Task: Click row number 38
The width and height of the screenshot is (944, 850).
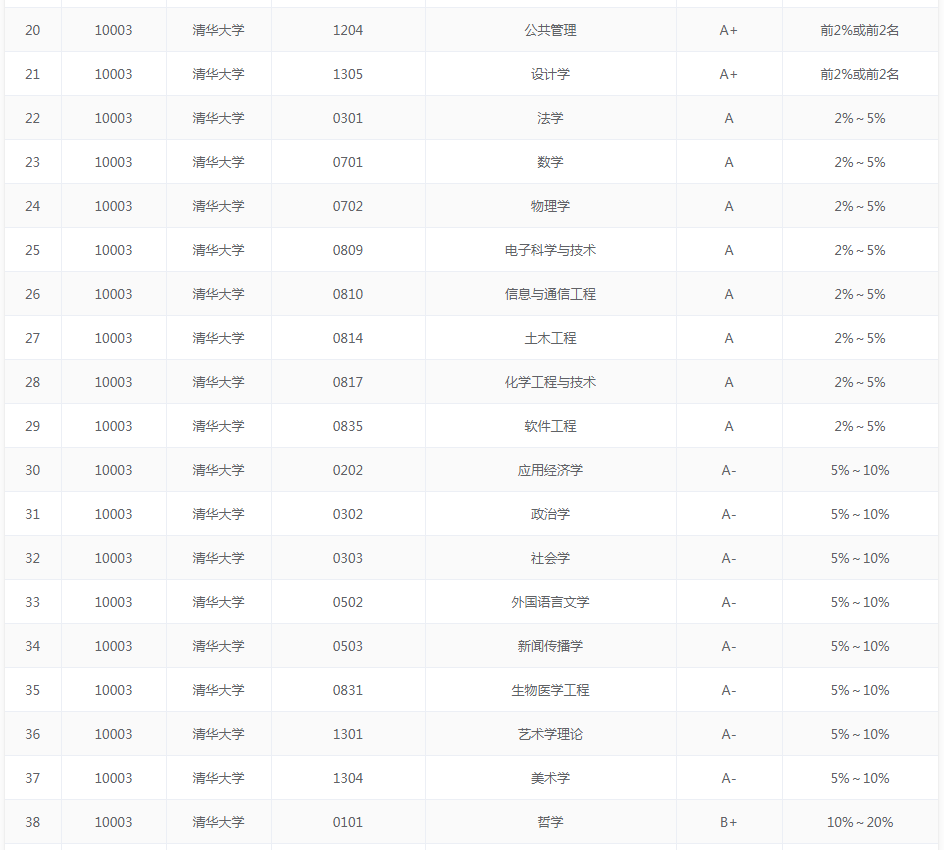Action: tap(33, 821)
